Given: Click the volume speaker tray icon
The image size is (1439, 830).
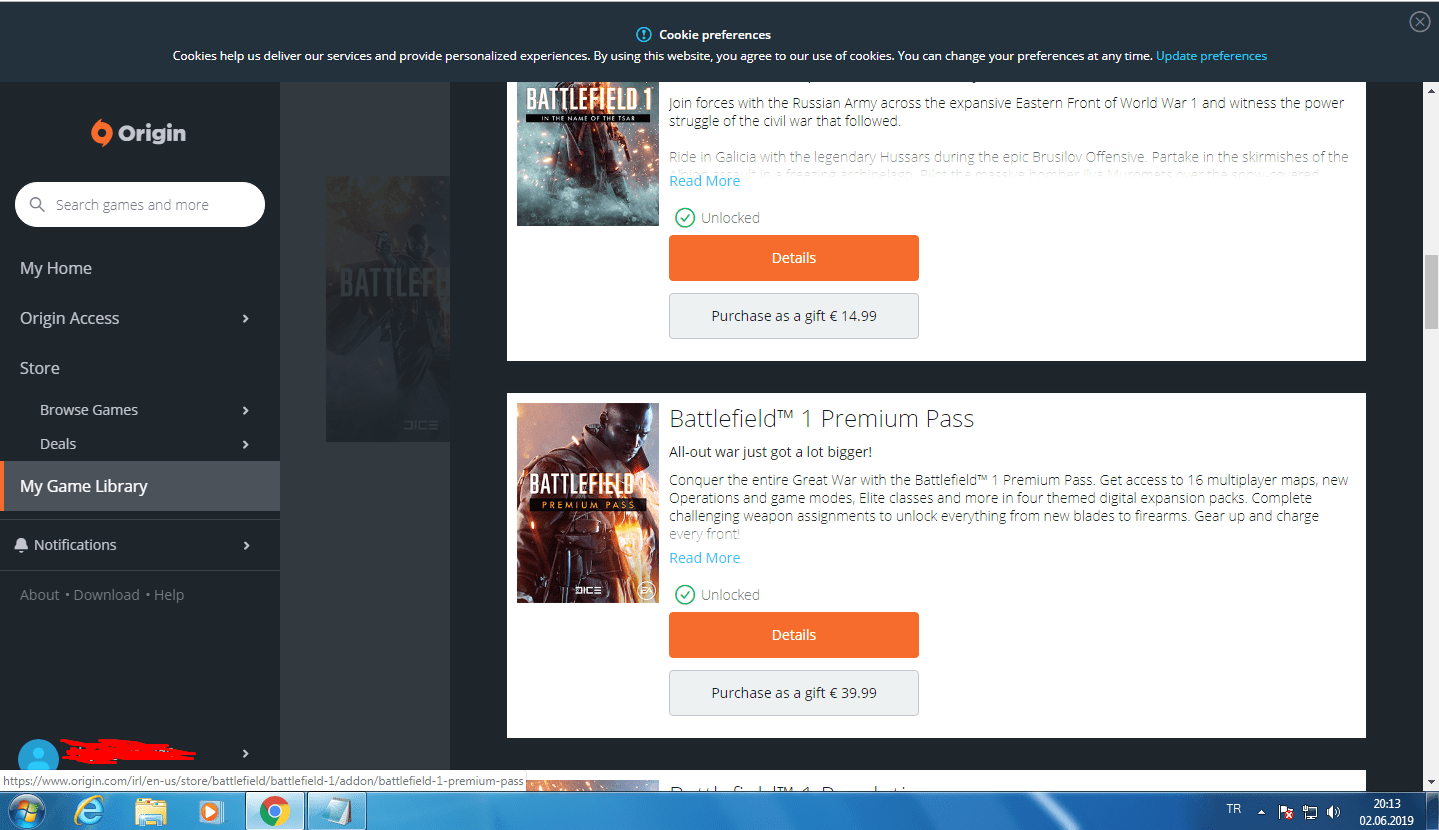Looking at the screenshot, I should coord(1333,812).
